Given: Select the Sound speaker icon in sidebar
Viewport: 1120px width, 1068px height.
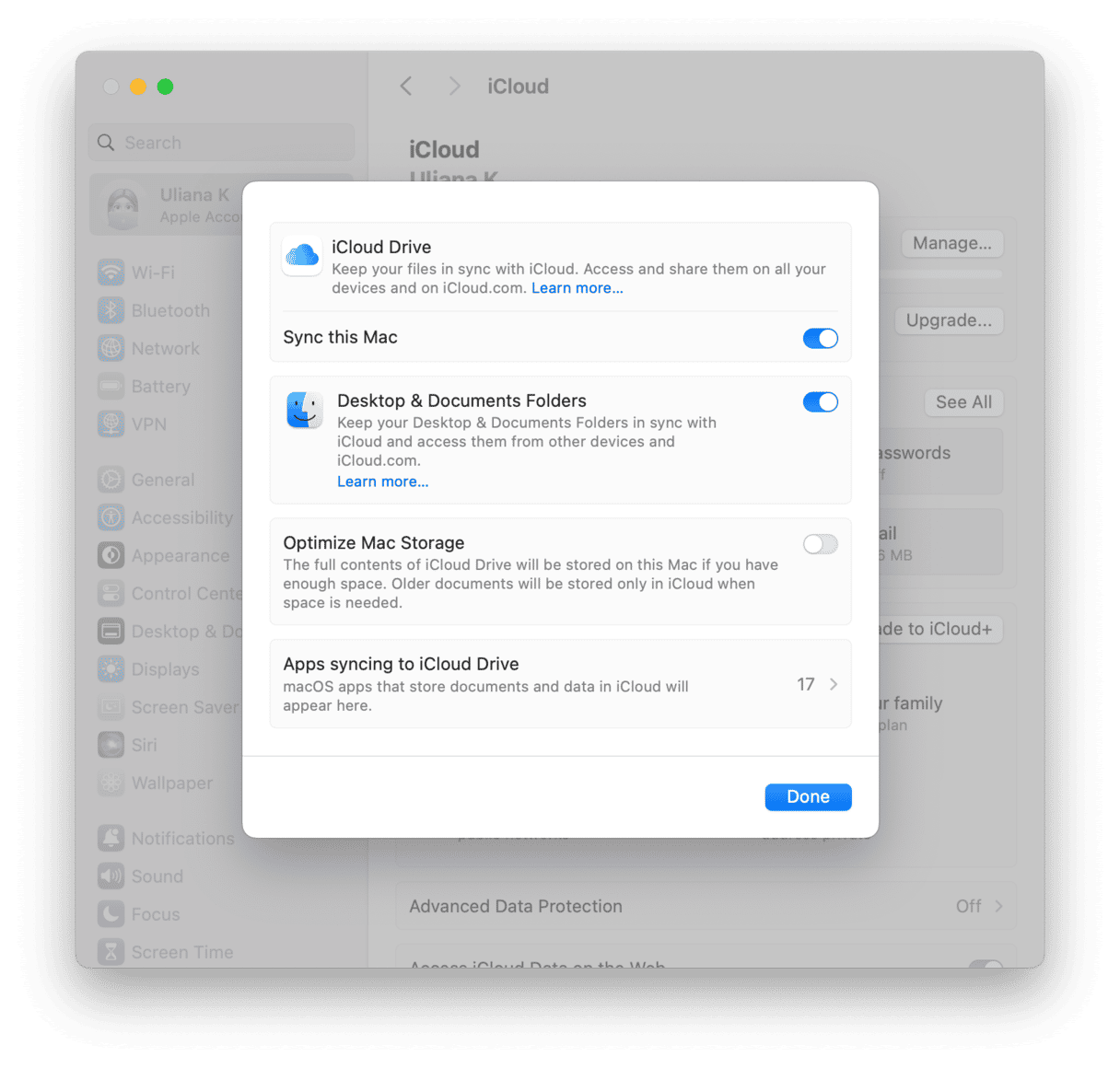Looking at the screenshot, I should tap(111, 876).
